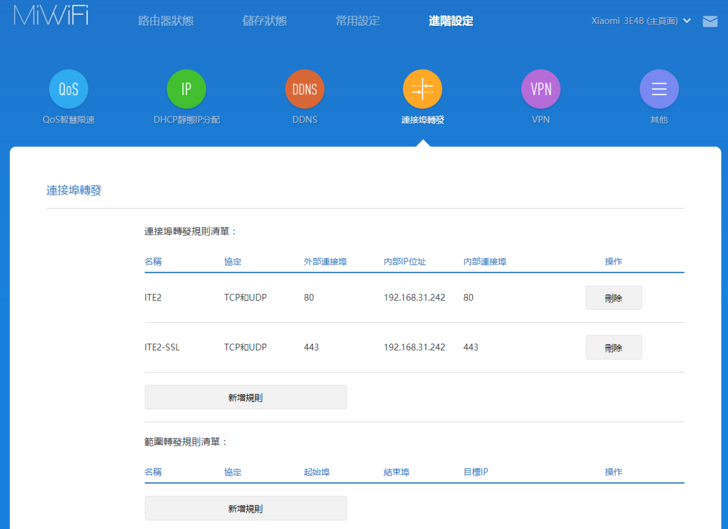Click 新增規則 under 連接埠轉發規則清單

(x=245, y=397)
